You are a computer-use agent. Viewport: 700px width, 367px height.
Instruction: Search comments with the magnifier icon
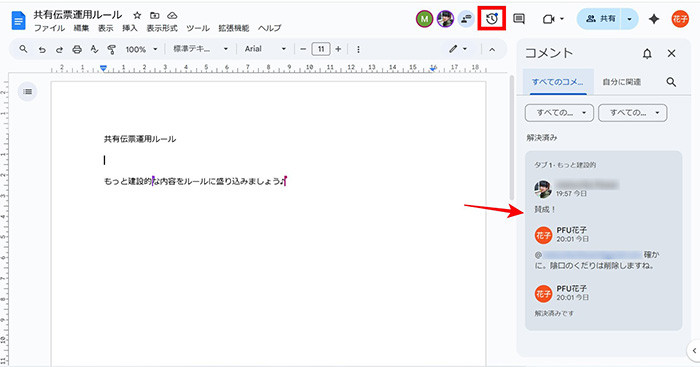point(671,82)
